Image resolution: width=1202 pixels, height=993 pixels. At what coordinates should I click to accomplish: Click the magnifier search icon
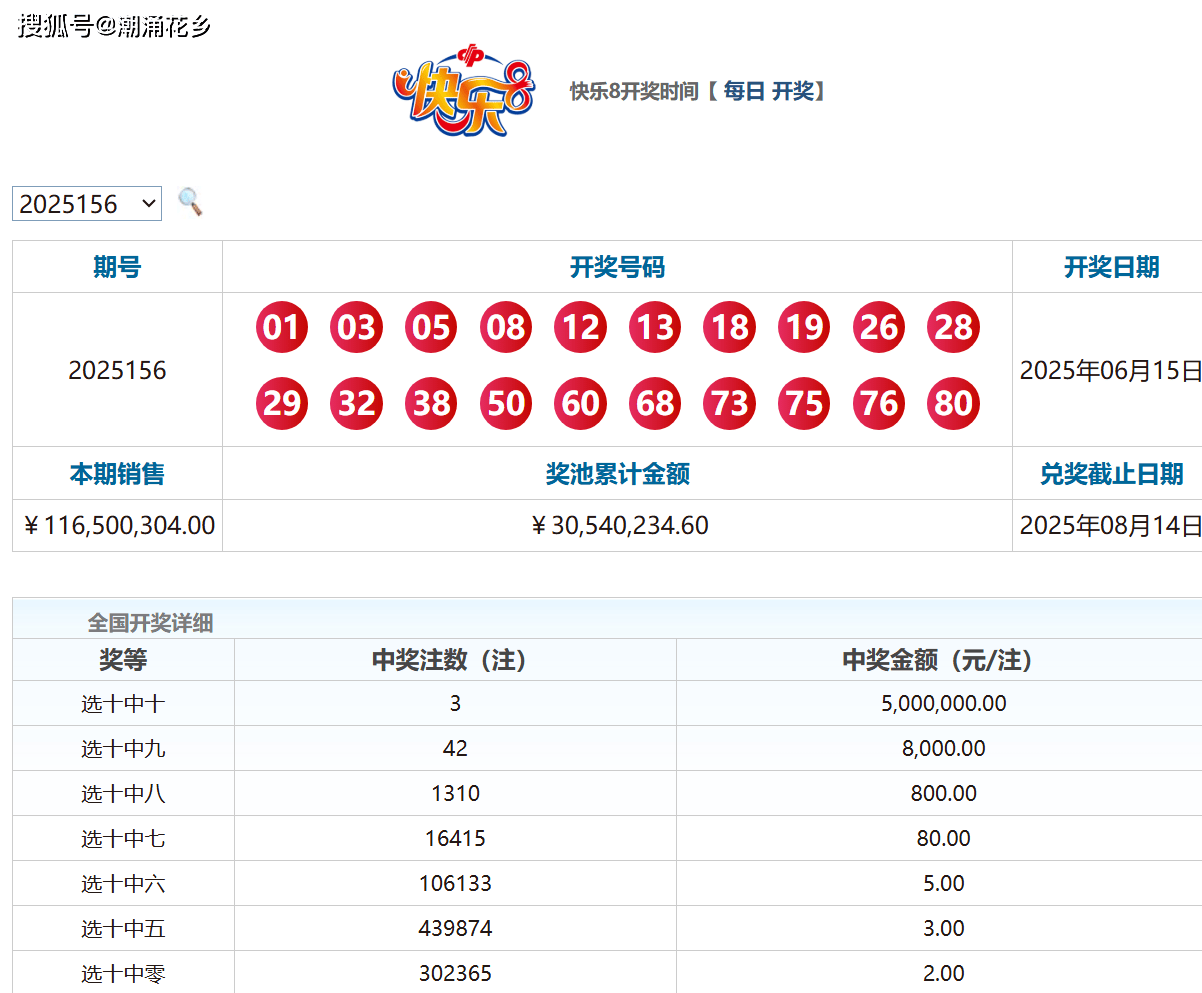(190, 202)
